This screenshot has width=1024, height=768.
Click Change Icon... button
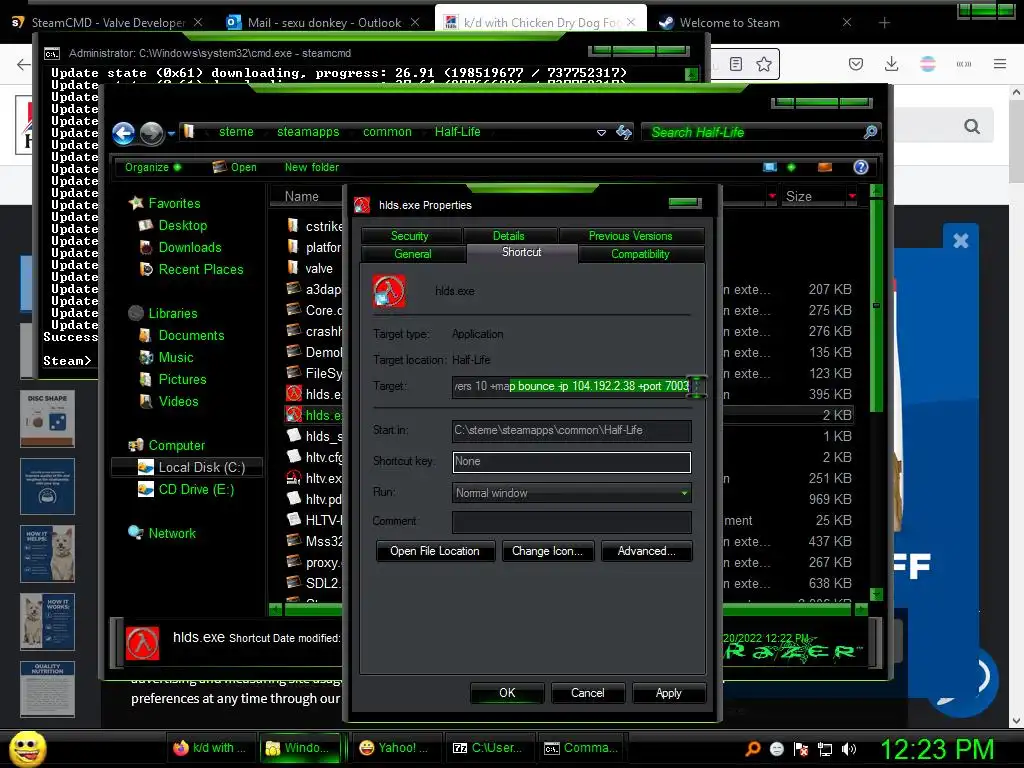point(547,551)
